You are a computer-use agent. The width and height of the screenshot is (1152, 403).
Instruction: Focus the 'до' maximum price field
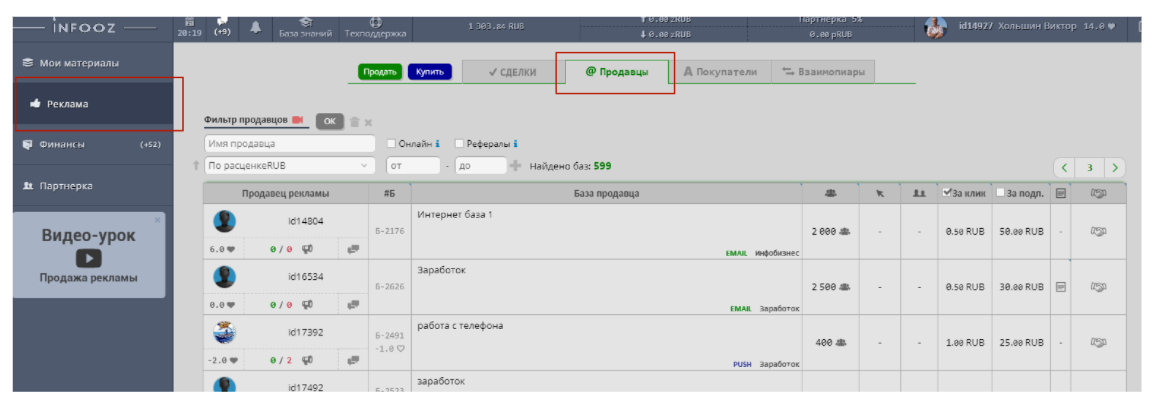pyautogui.click(x=481, y=166)
